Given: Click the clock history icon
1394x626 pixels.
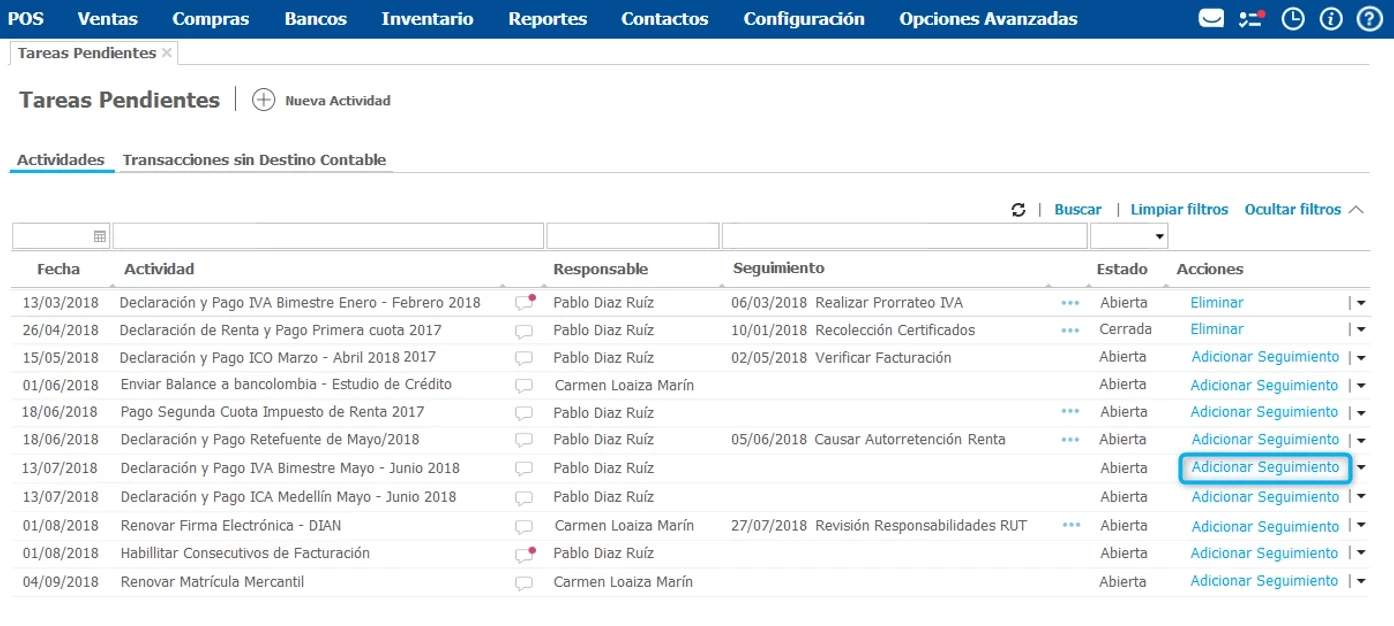Looking at the screenshot, I should pyautogui.click(x=1293, y=19).
